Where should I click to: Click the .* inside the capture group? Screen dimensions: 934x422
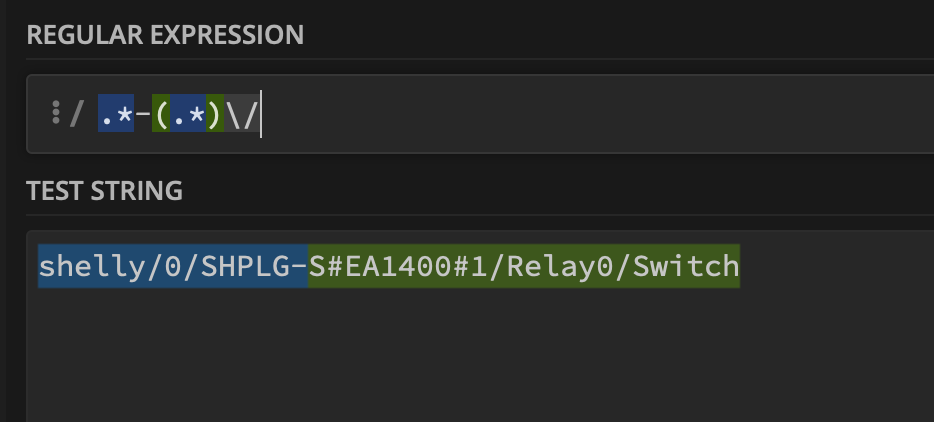tap(187, 116)
